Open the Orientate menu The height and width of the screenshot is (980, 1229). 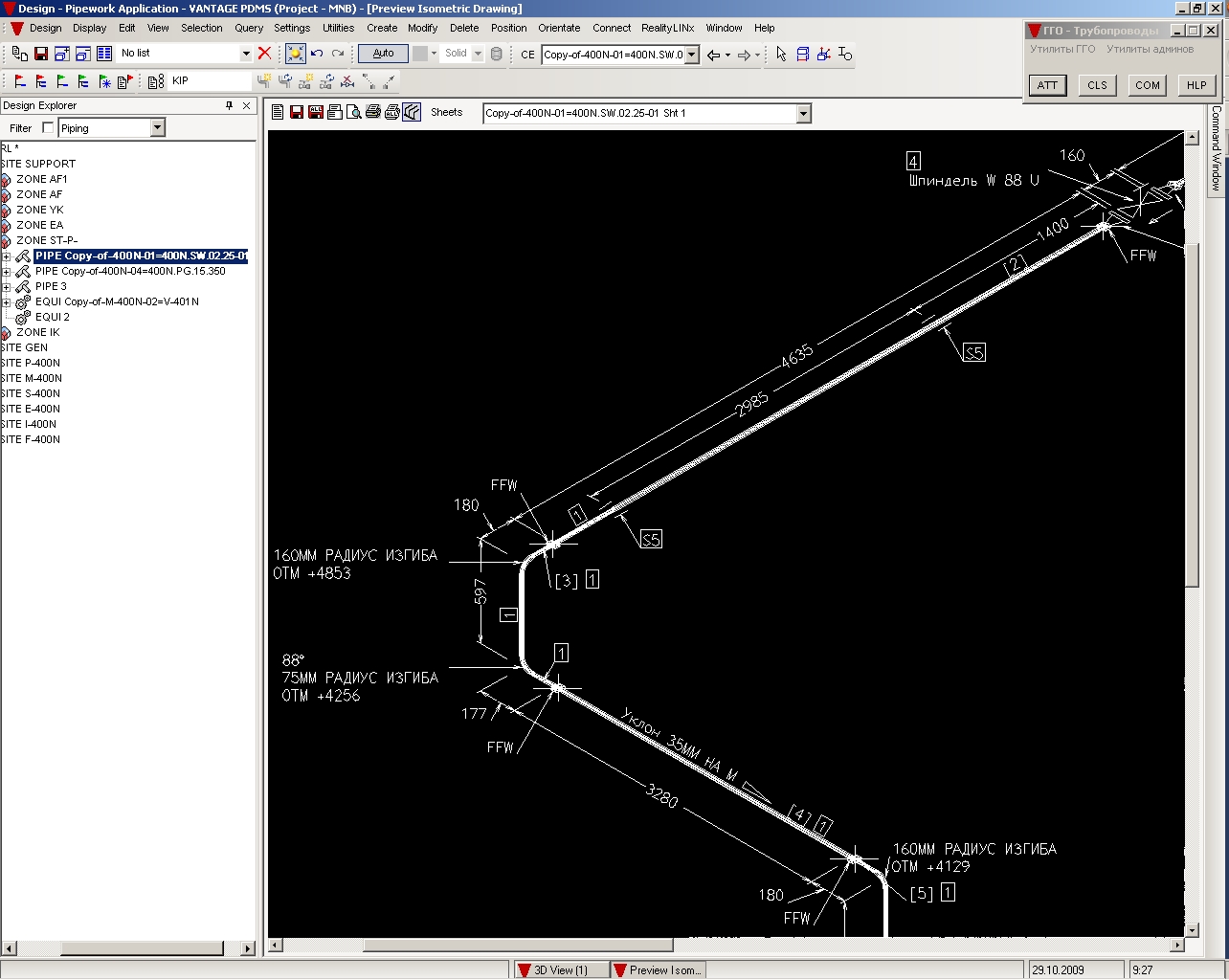(559, 28)
